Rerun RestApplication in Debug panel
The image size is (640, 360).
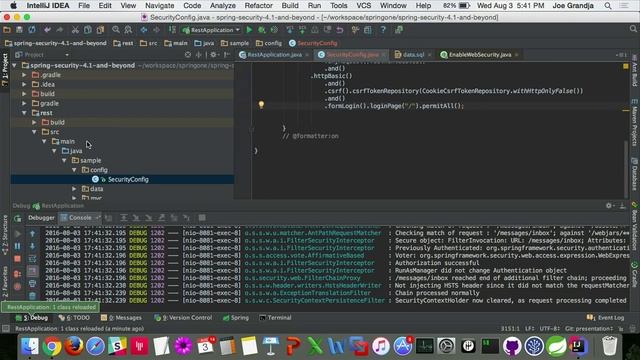point(18,218)
